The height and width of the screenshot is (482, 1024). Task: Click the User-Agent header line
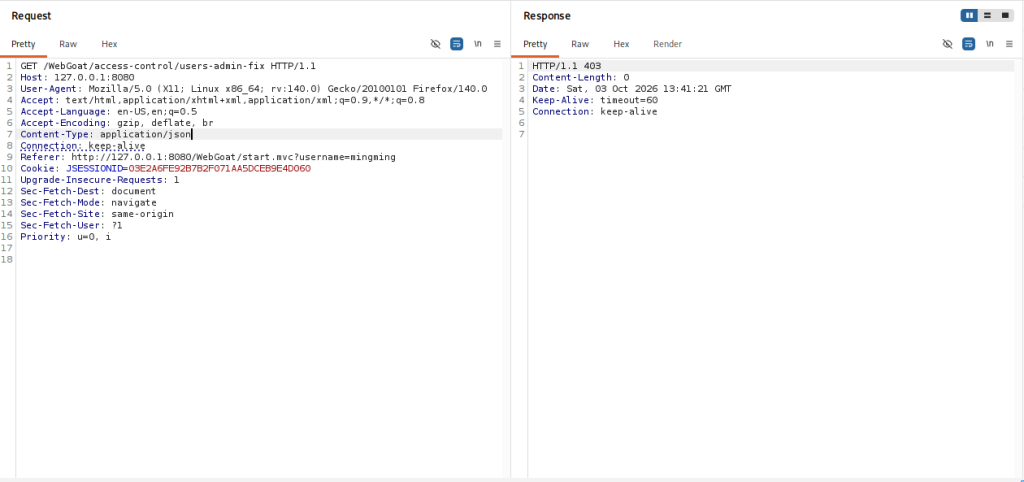click(253, 89)
